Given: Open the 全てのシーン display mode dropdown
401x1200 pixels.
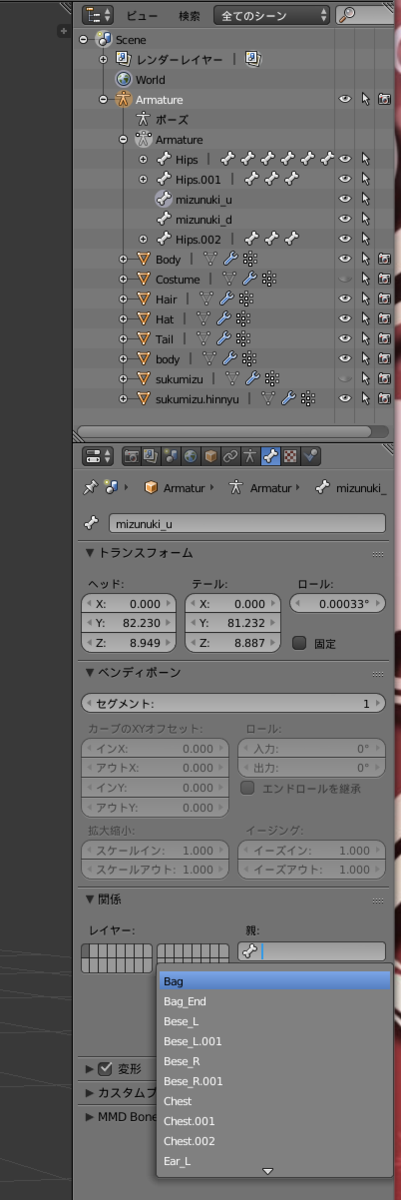Looking at the screenshot, I should pyautogui.click(x=272, y=15).
